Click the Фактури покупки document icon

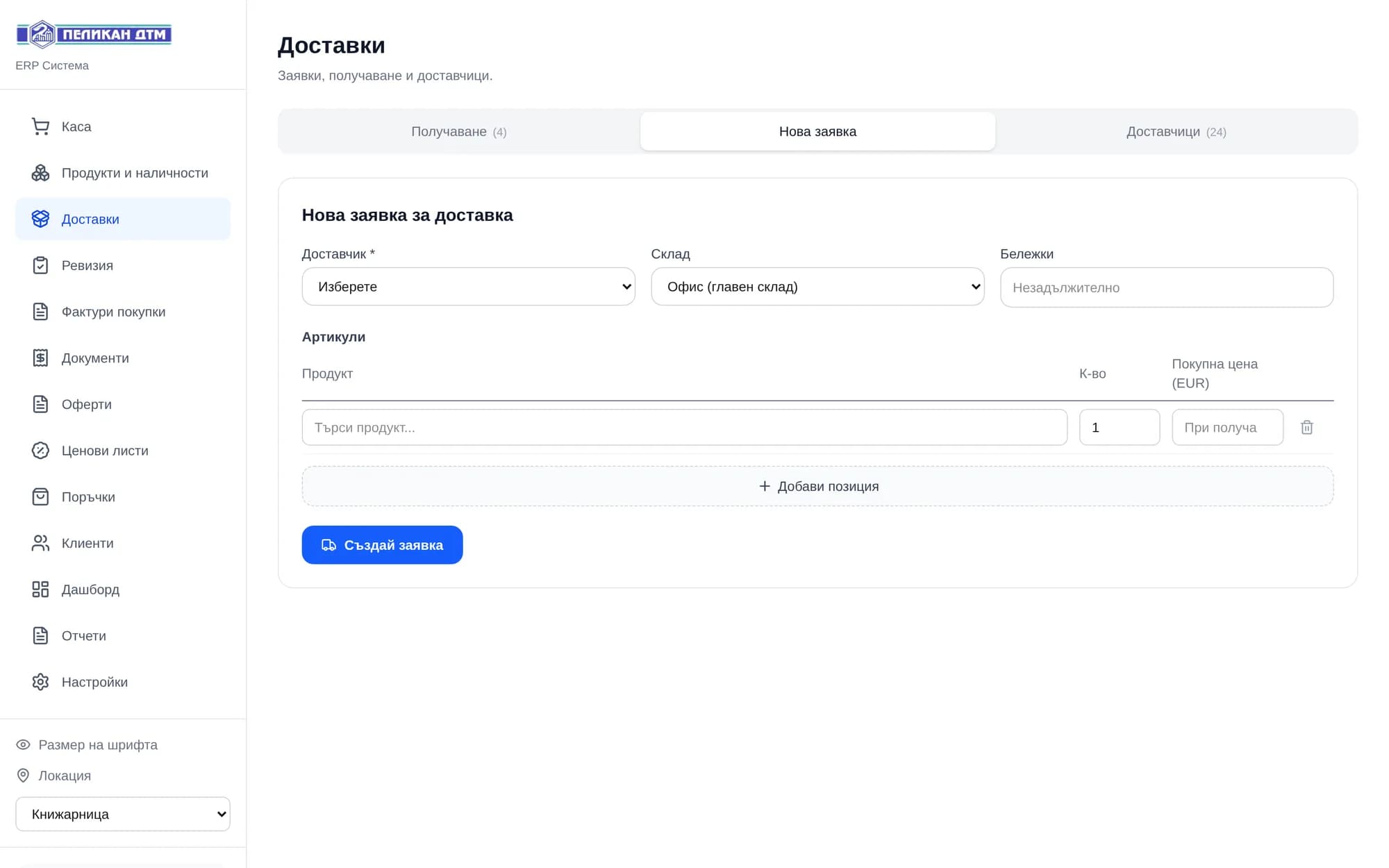click(x=40, y=312)
